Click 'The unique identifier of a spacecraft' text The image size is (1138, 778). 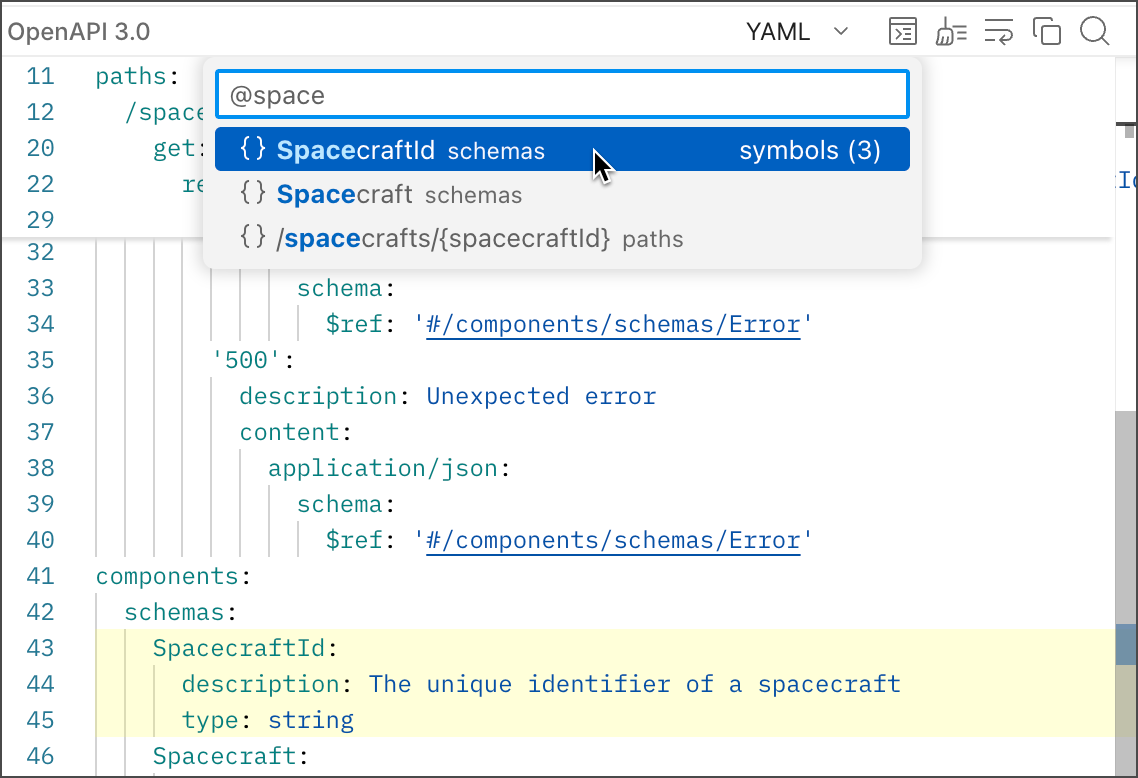coord(635,684)
